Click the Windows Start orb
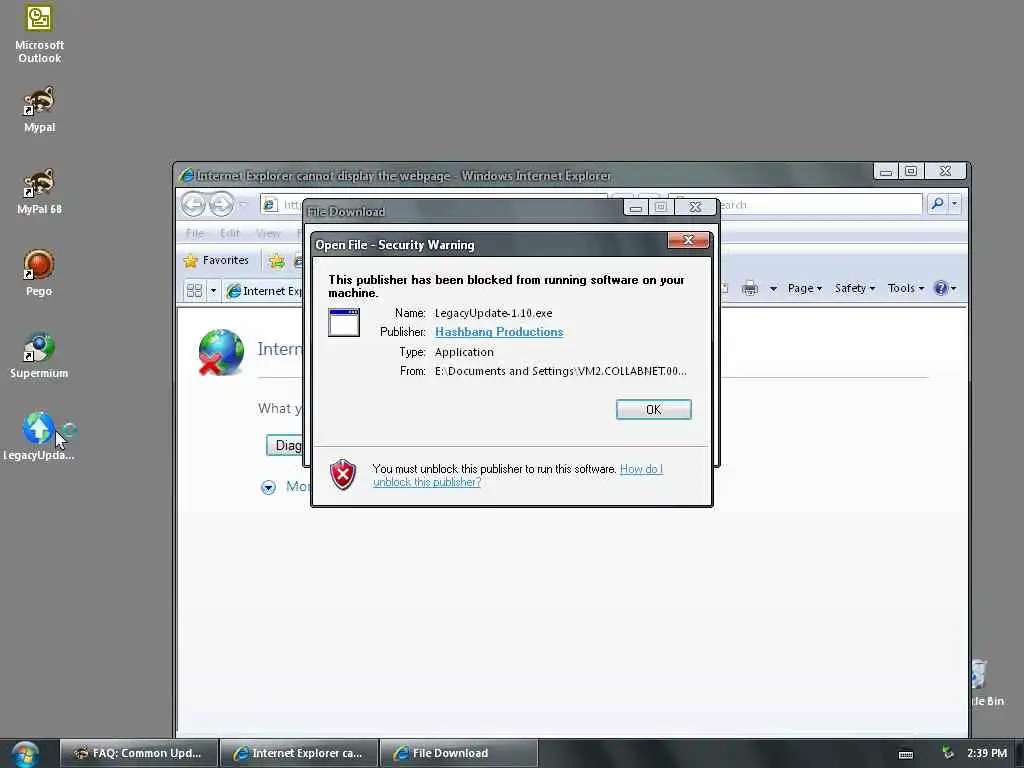Screen dimensions: 1024x768 click(x=24, y=754)
